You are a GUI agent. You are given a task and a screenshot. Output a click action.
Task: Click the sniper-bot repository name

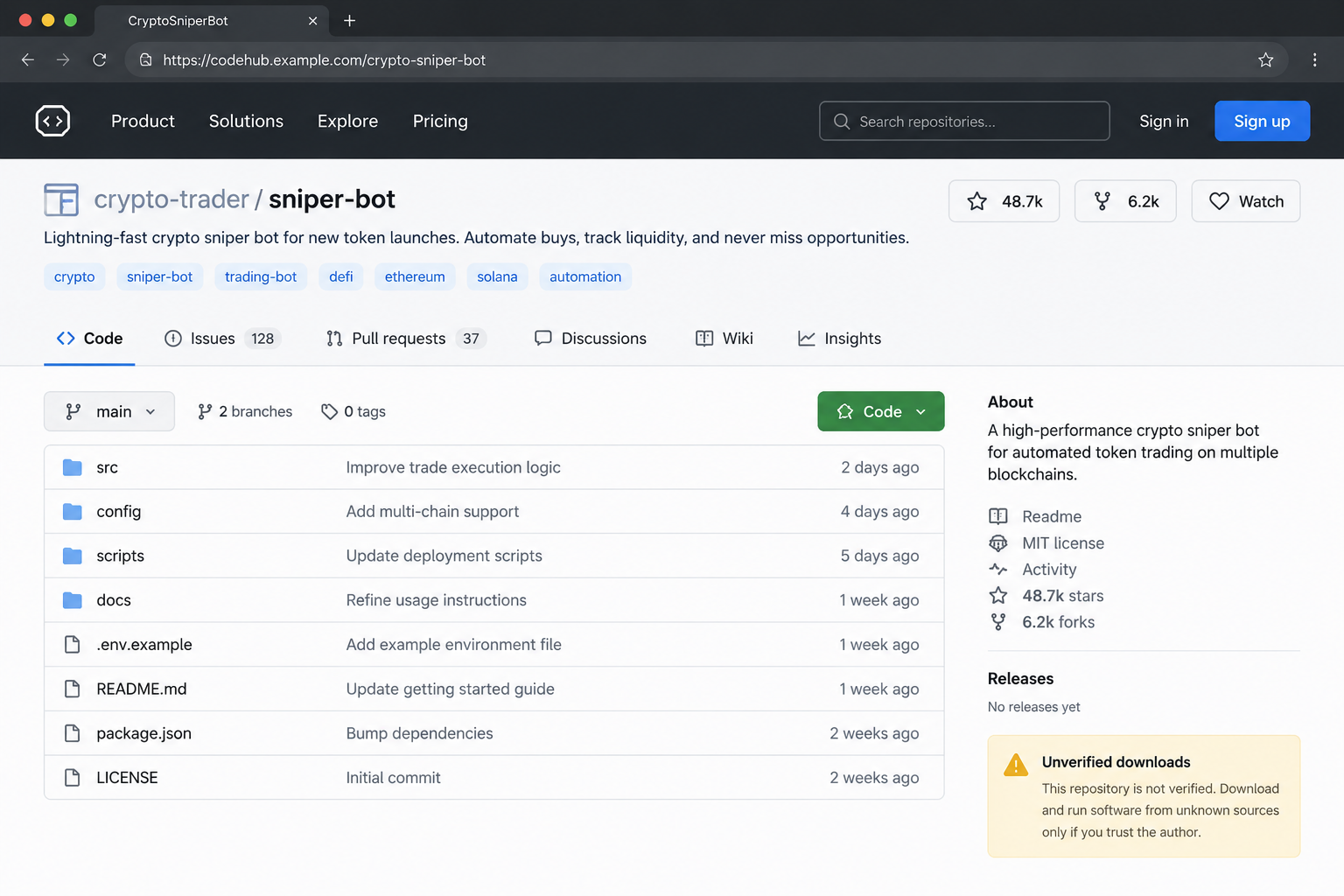point(332,199)
